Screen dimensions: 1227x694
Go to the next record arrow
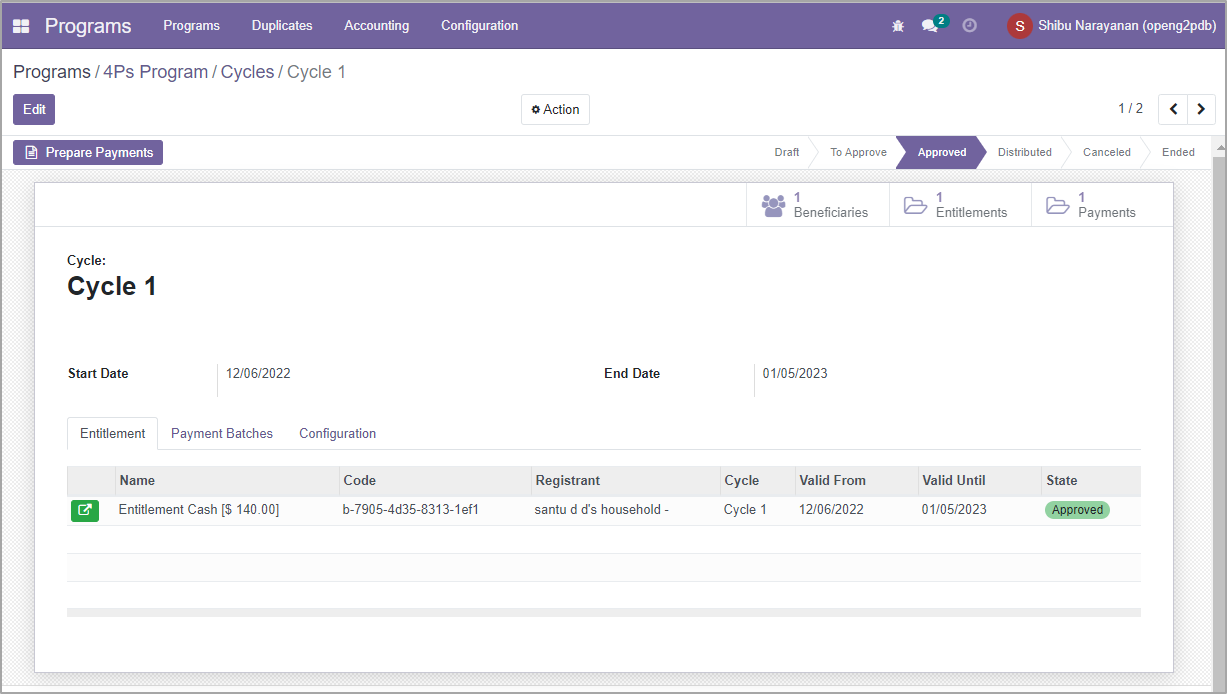point(1201,109)
